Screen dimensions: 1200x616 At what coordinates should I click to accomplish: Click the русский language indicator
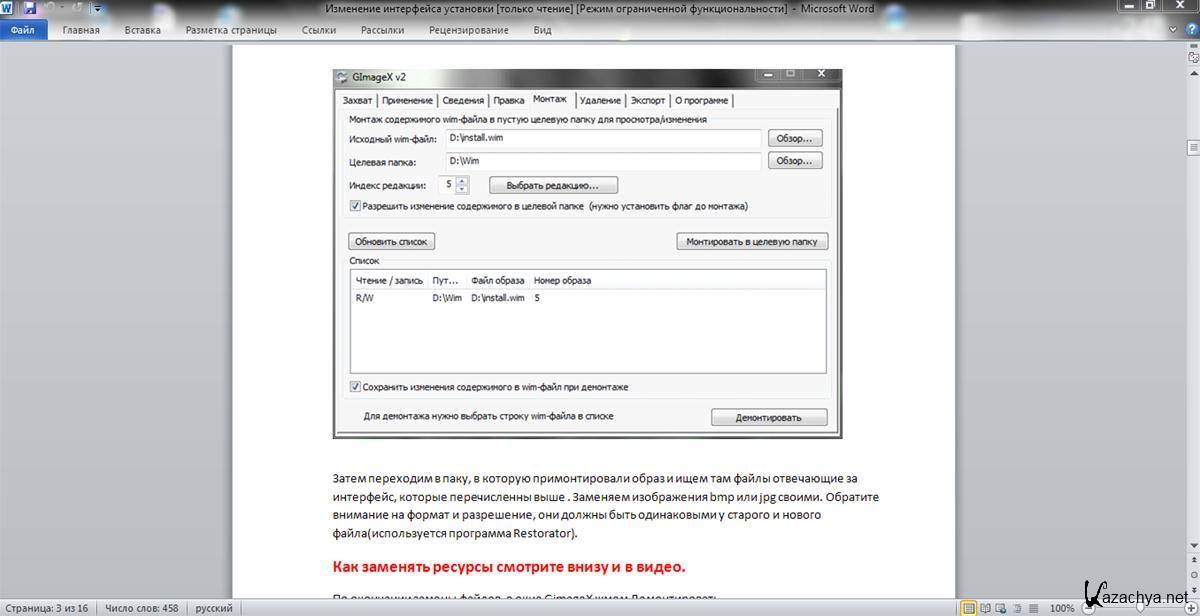pos(213,608)
